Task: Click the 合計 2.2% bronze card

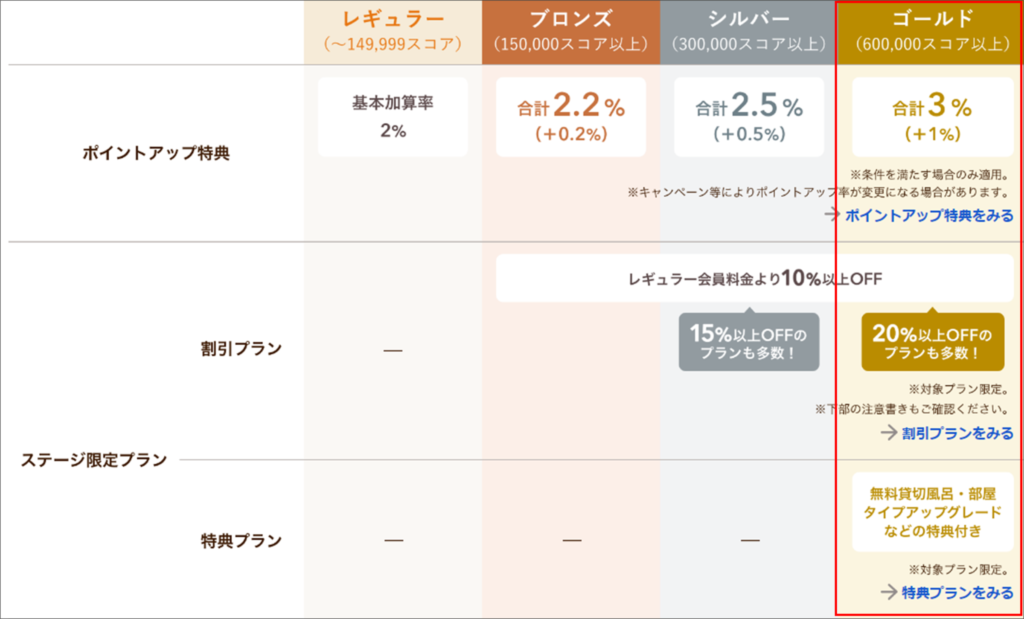Action: point(571,117)
